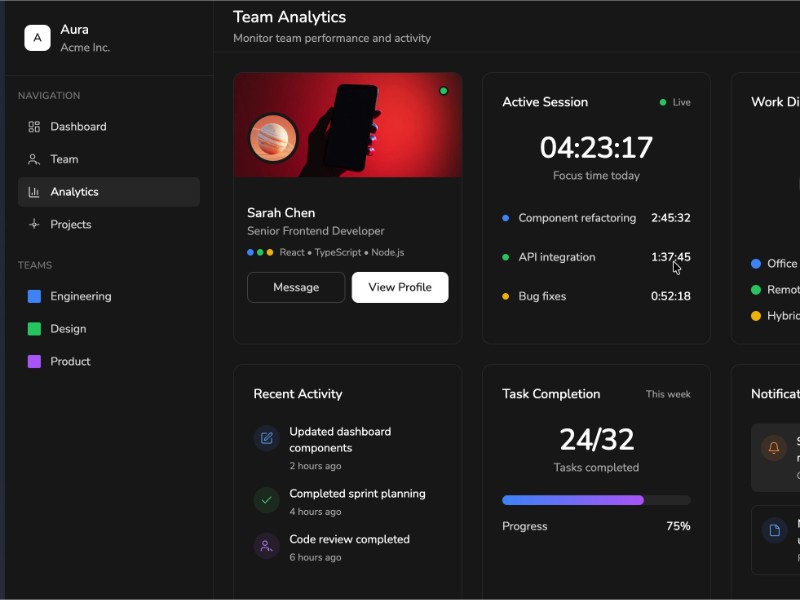Click the green online status dot on profile banner

[x=443, y=91]
